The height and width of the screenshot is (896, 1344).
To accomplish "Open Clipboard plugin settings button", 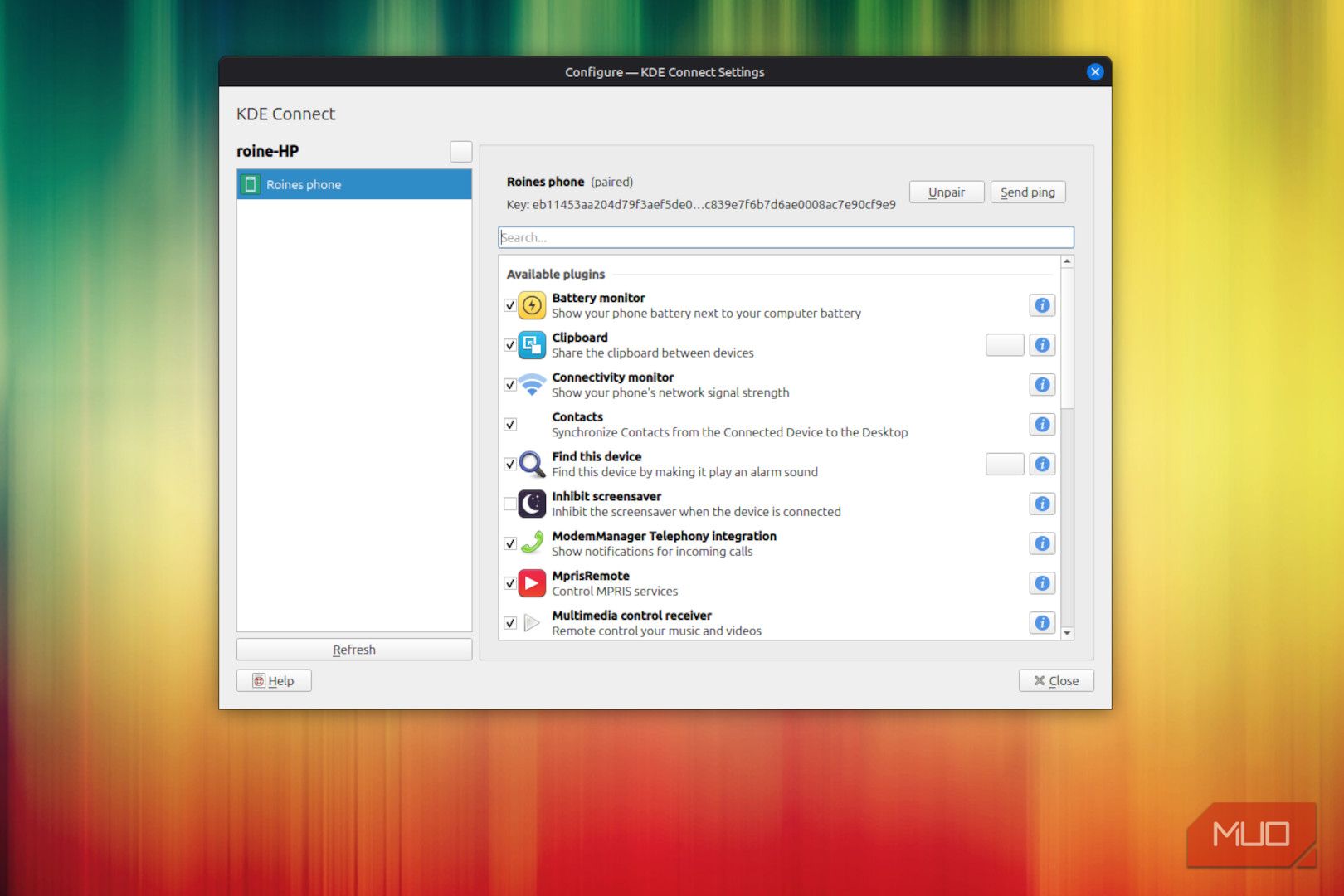I will 1004,345.
